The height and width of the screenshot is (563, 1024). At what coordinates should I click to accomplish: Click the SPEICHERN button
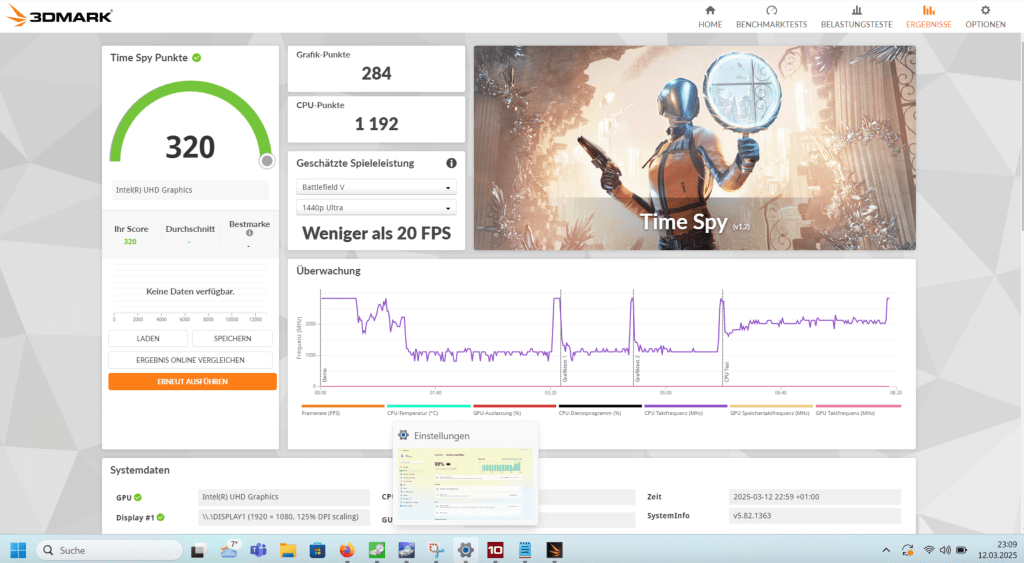point(232,338)
